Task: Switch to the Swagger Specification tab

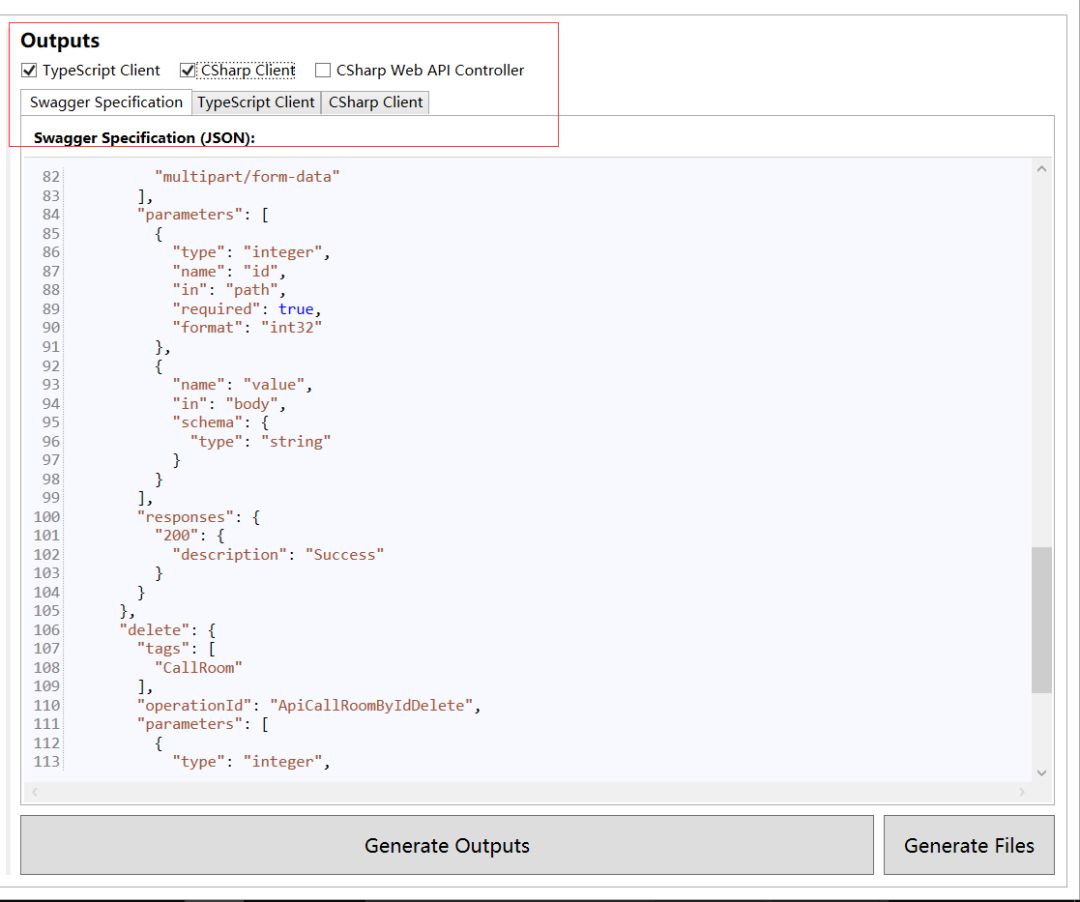Action: [x=106, y=102]
